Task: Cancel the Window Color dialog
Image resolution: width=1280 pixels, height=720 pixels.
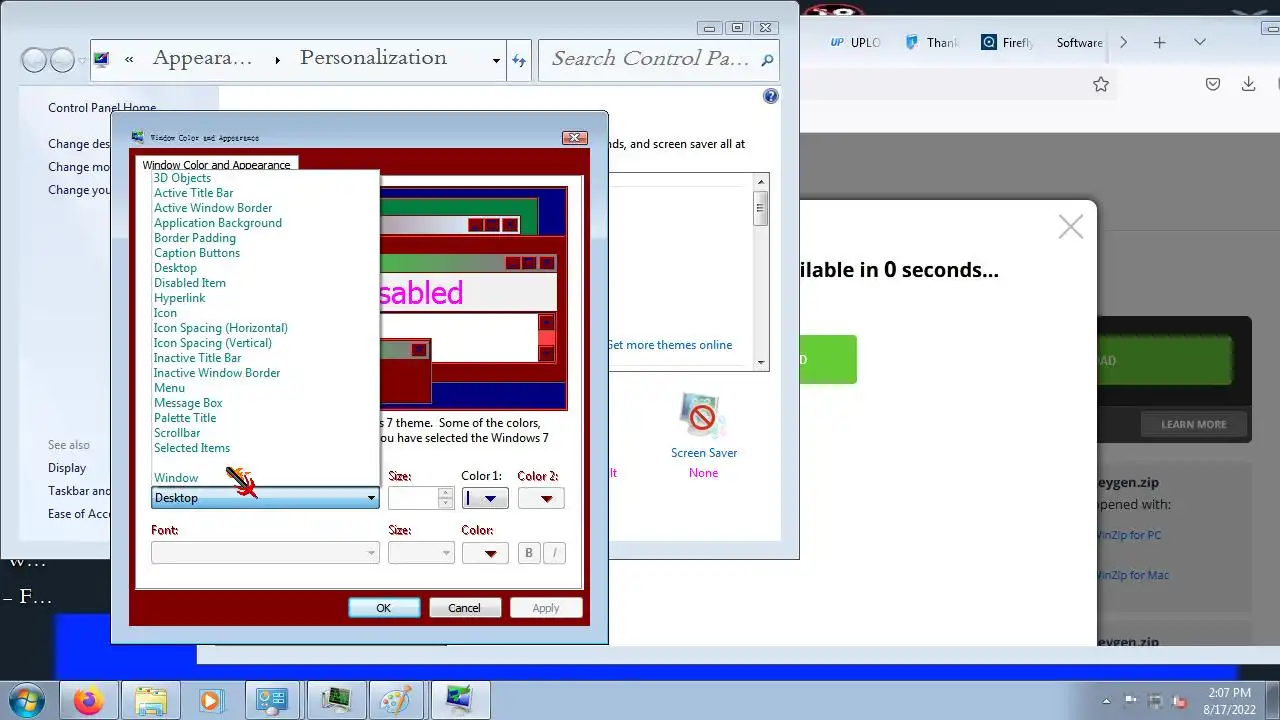Action: tap(464, 608)
